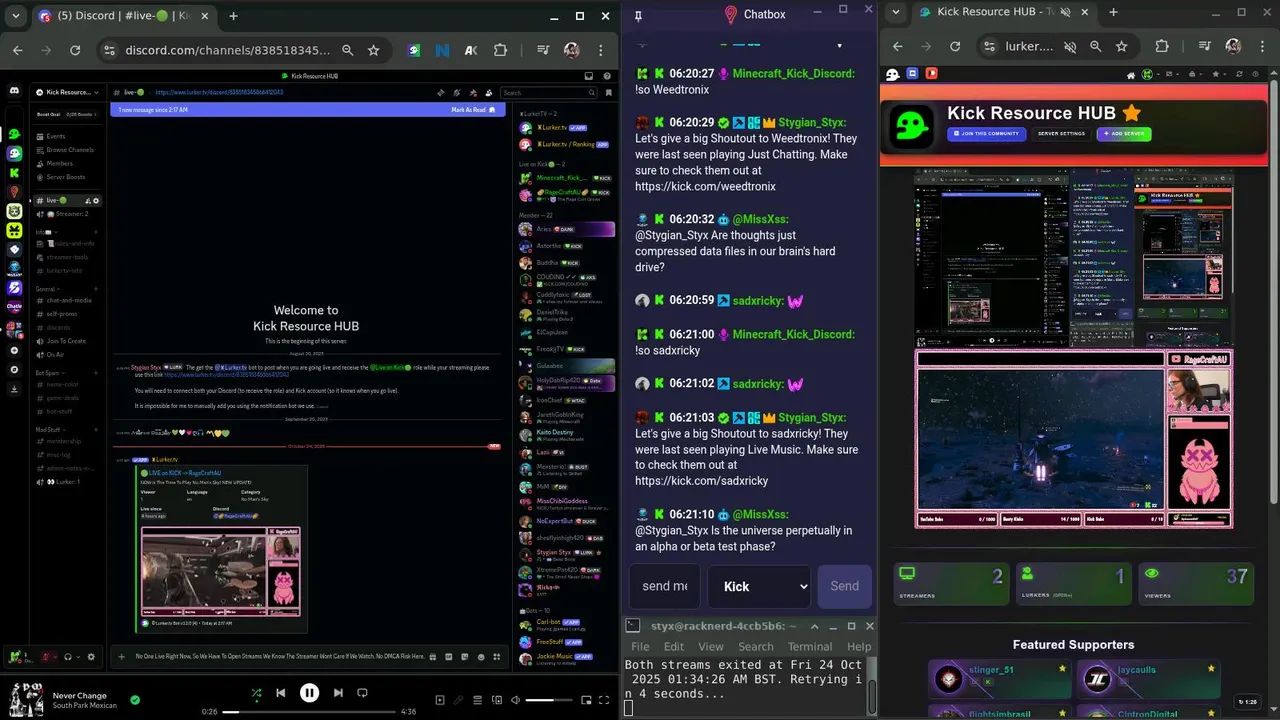Open miniplayer icon in music player
The width and height of the screenshot is (1280, 720).
(x=586, y=700)
